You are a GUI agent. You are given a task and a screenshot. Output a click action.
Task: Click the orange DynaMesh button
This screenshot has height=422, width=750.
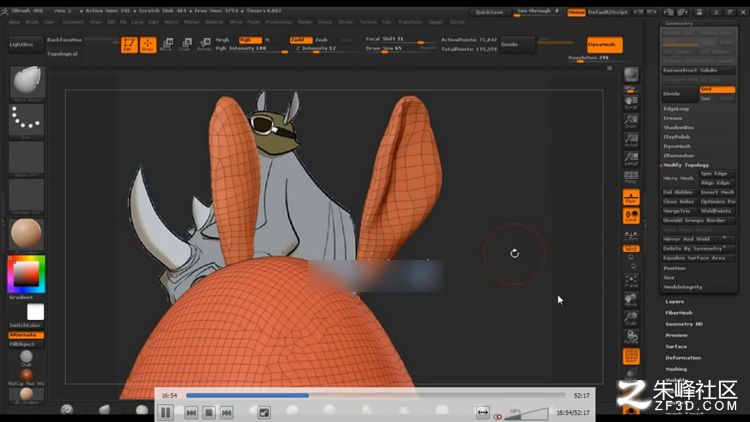point(605,44)
